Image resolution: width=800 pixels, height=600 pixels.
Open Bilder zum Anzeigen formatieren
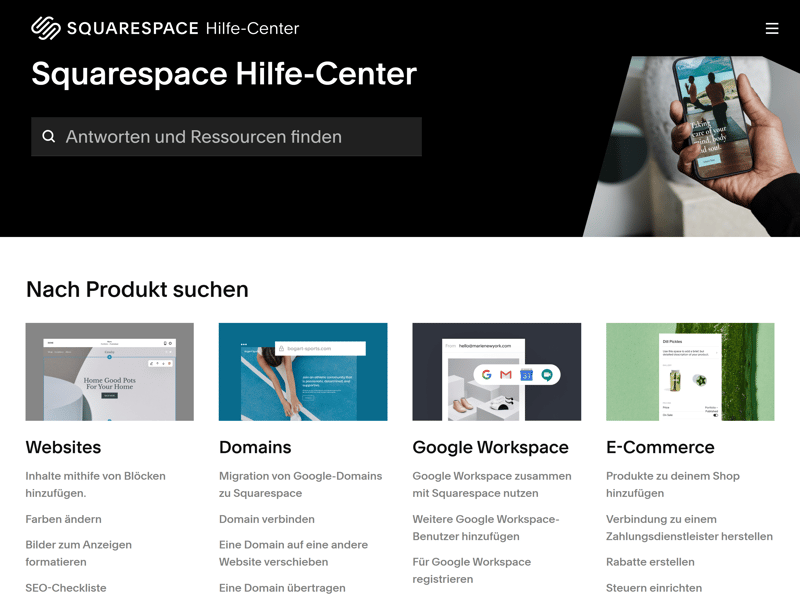pos(79,554)
